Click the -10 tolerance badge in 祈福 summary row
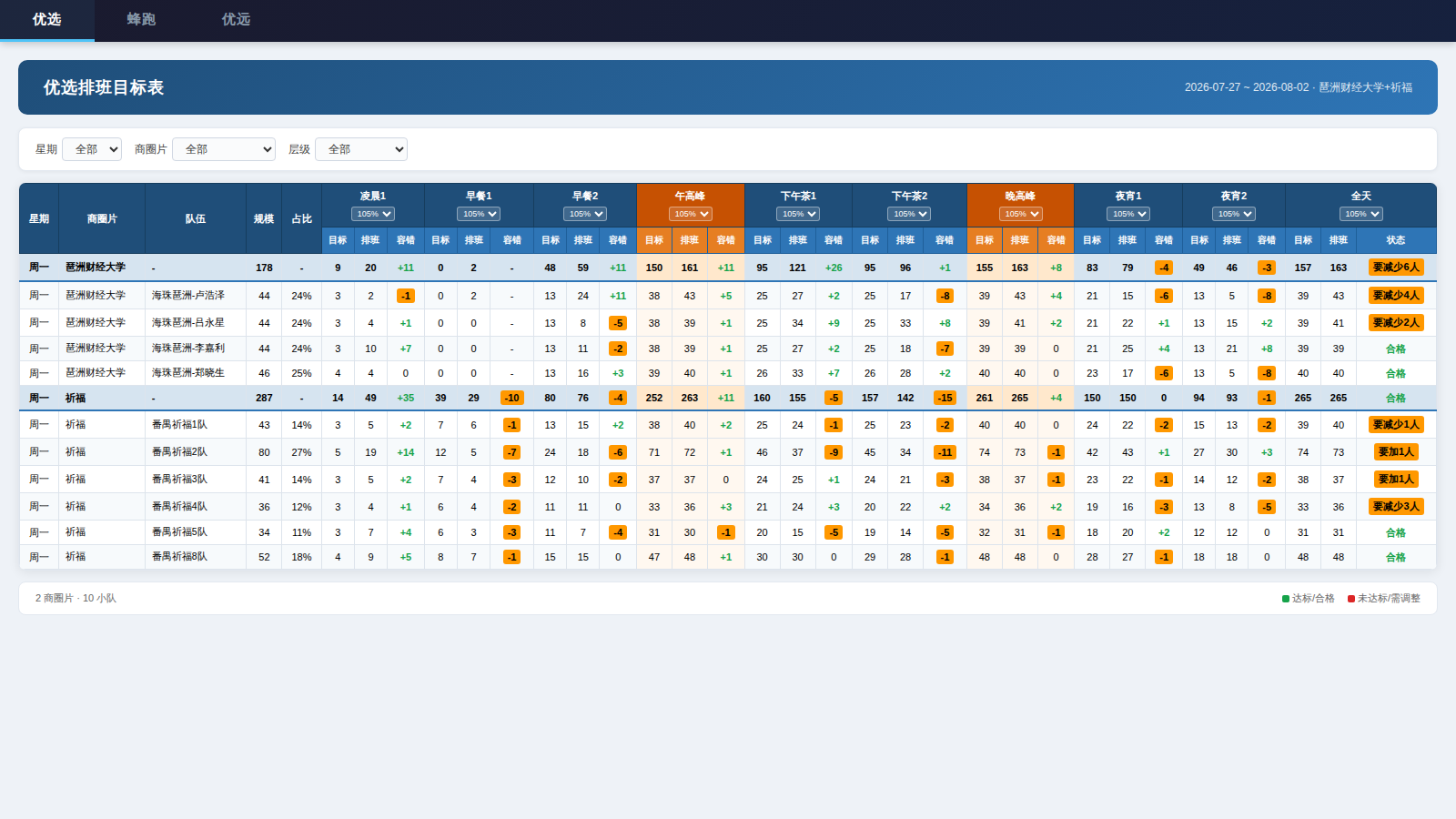The height and width of the screenshot is (819, 1456). pyautogui.click(x=512, y=399)
